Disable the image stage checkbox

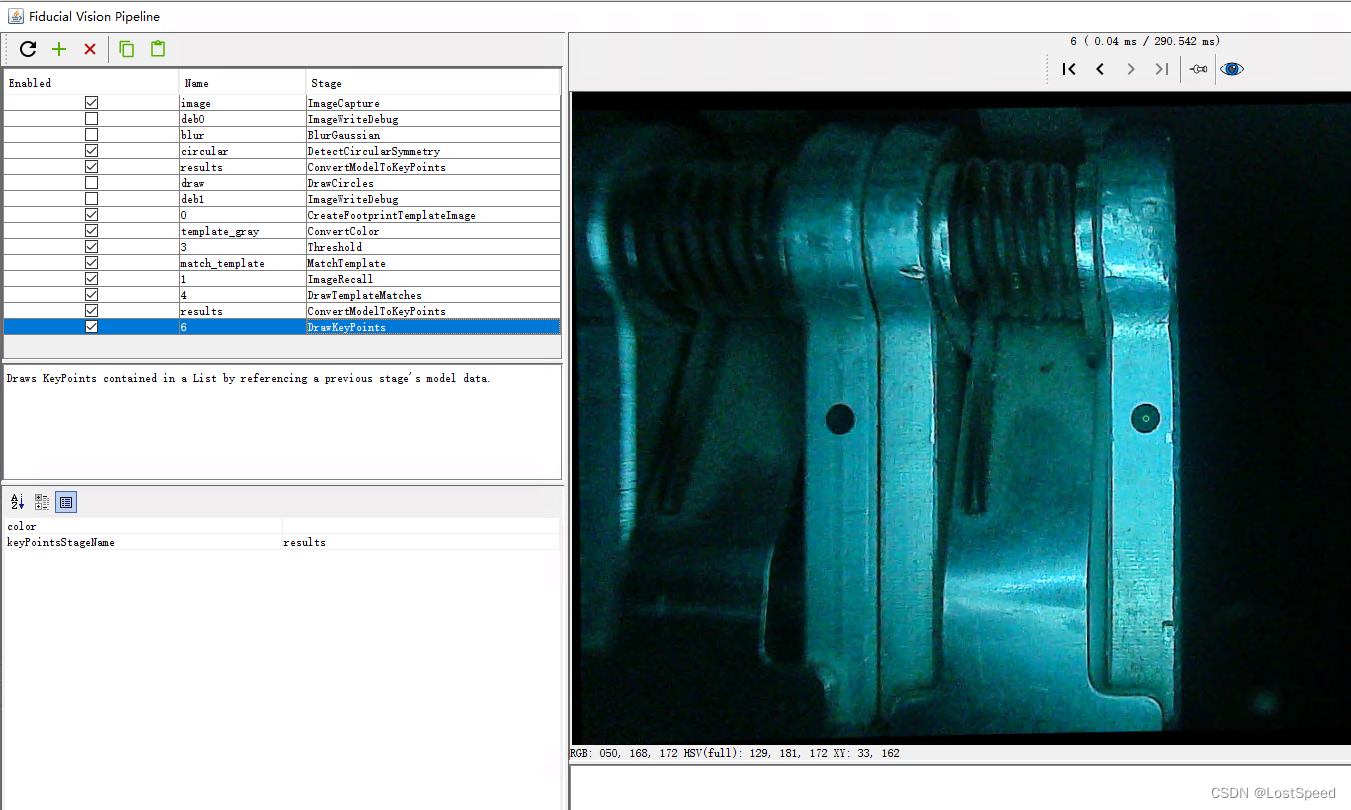92,103
